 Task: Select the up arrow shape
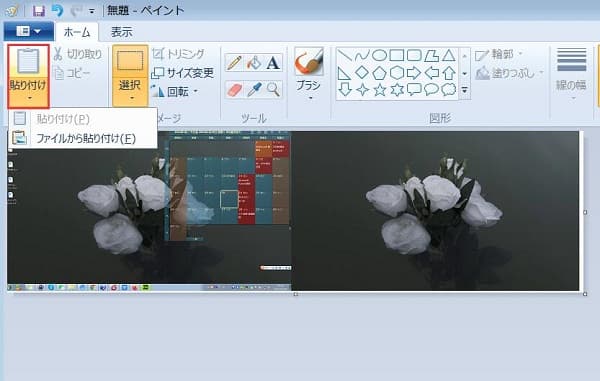[449, 73]
